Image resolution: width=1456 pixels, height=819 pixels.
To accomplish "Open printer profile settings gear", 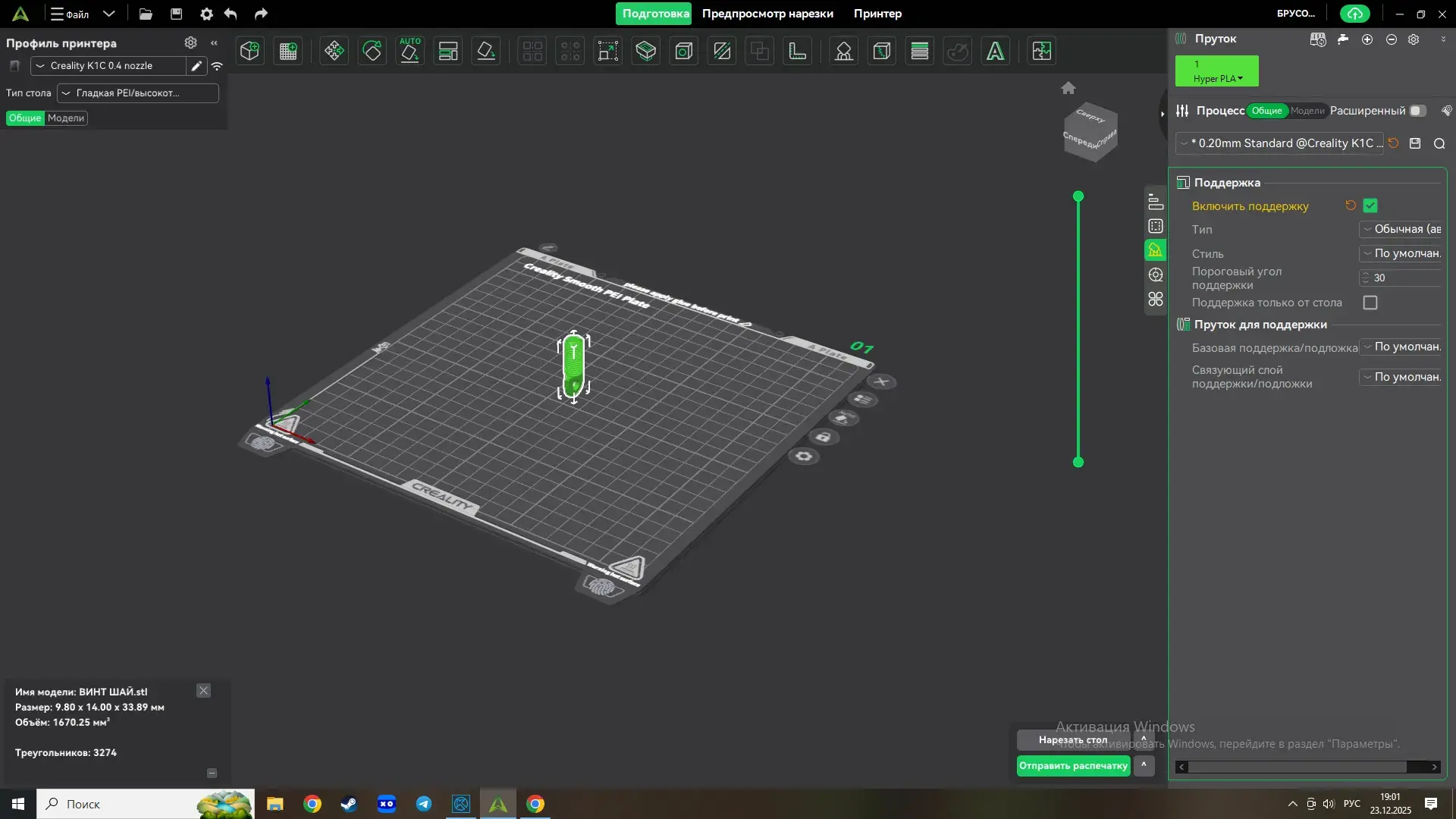I will (191, 43).
